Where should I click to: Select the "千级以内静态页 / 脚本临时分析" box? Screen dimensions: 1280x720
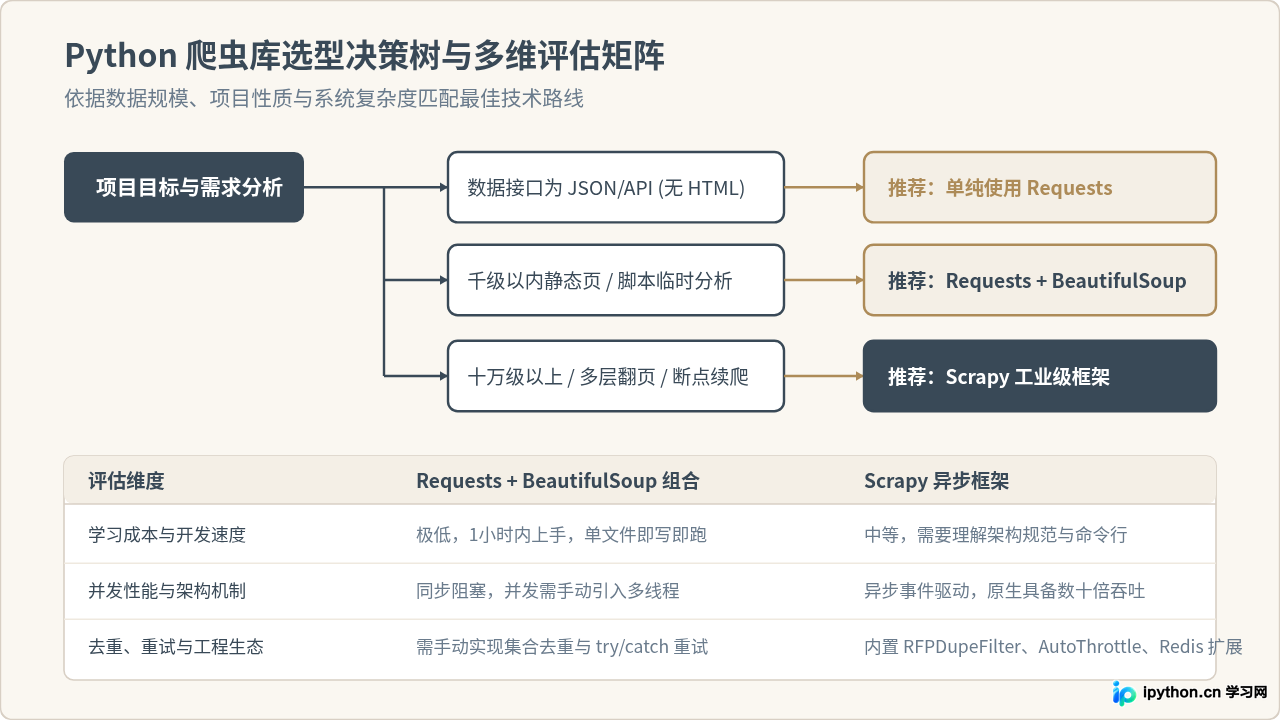(x=616, y=280)
